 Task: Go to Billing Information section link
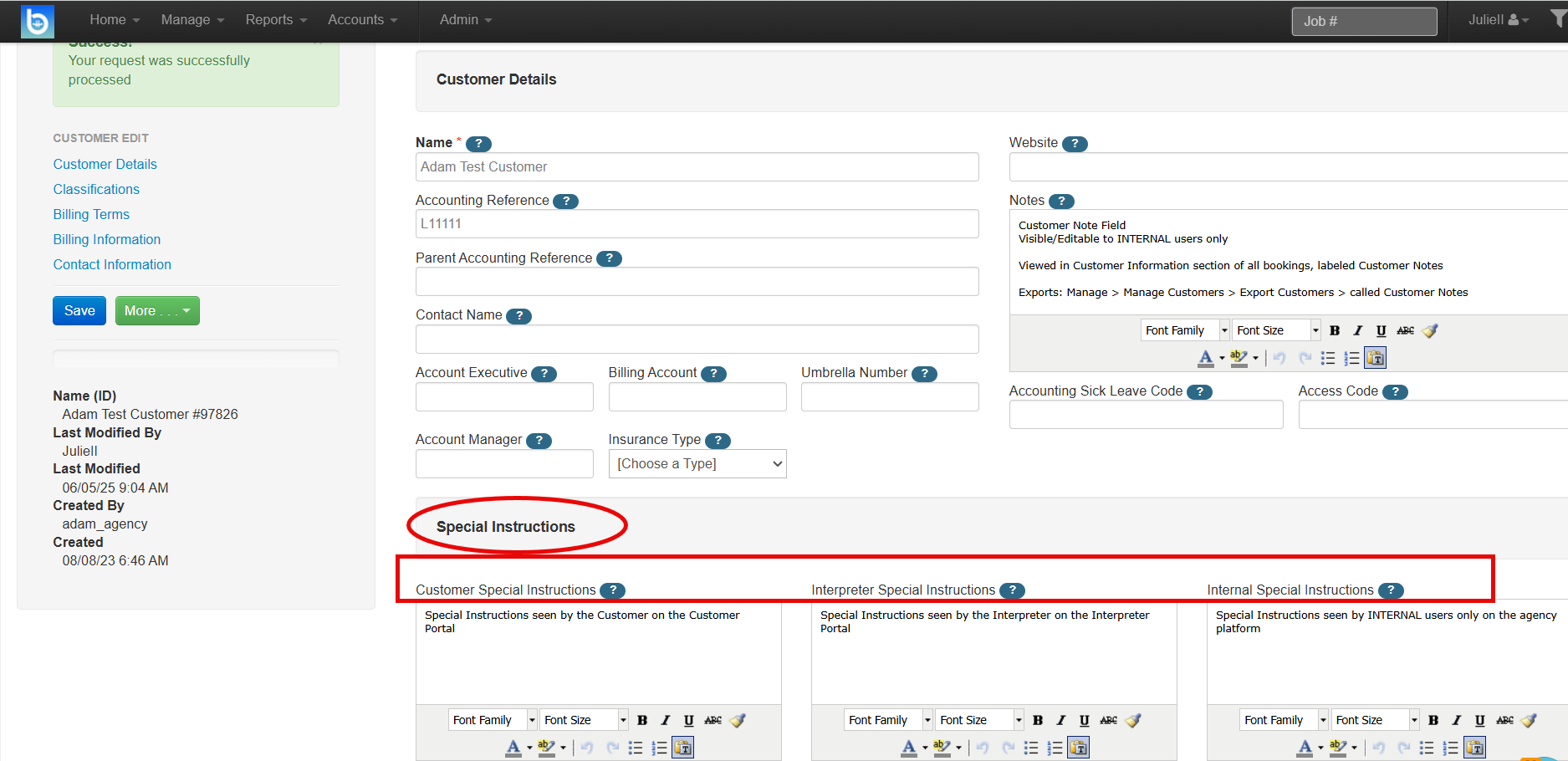click(x=107, y=240)
